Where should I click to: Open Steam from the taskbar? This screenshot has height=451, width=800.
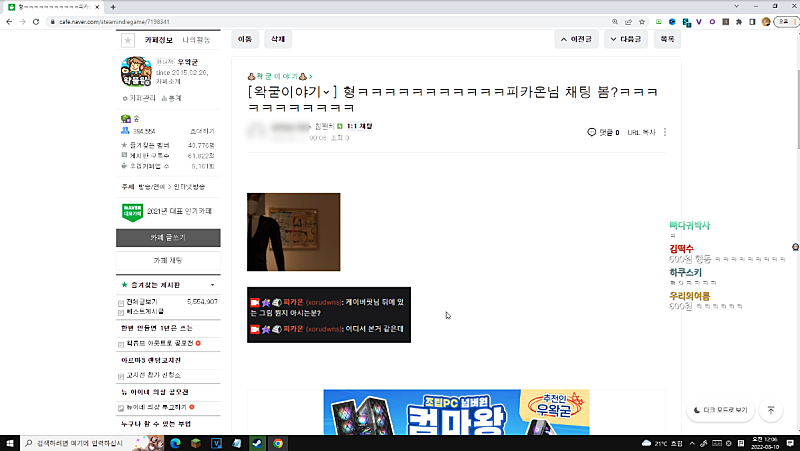256,442
